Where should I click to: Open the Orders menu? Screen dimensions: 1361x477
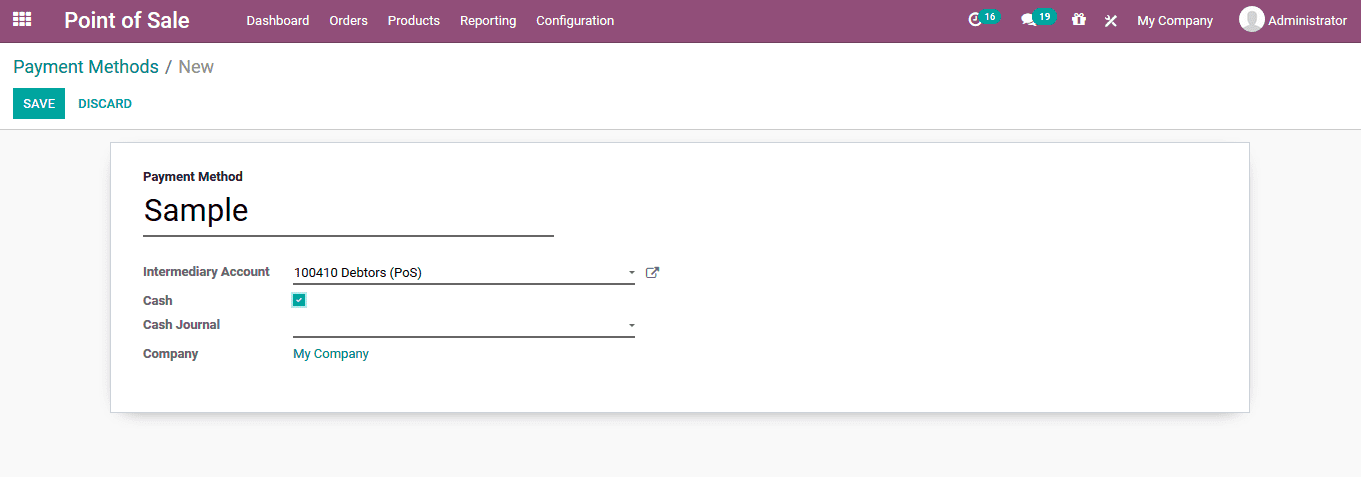348,20
